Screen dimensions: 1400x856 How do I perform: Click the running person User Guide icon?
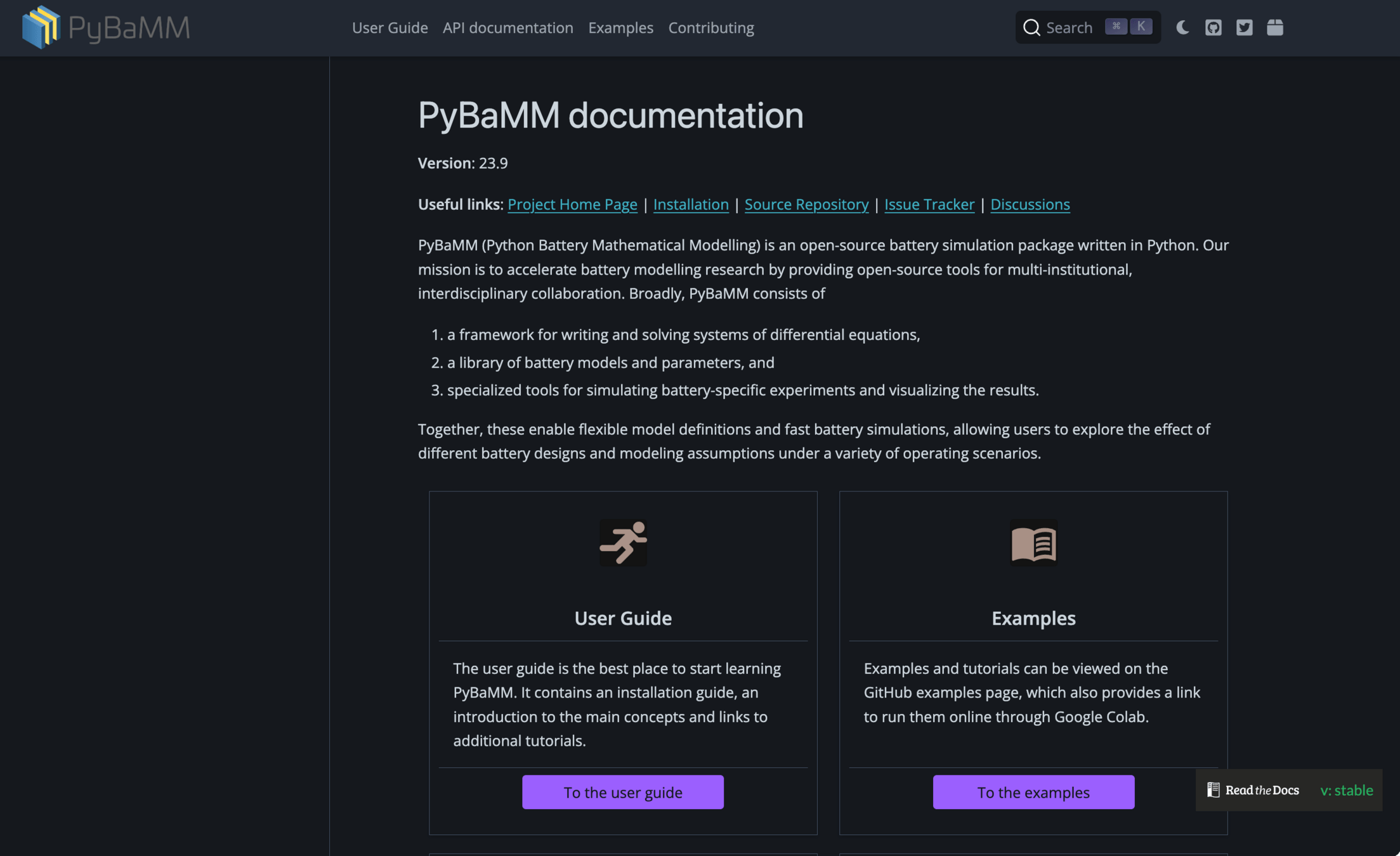[623, 543]
